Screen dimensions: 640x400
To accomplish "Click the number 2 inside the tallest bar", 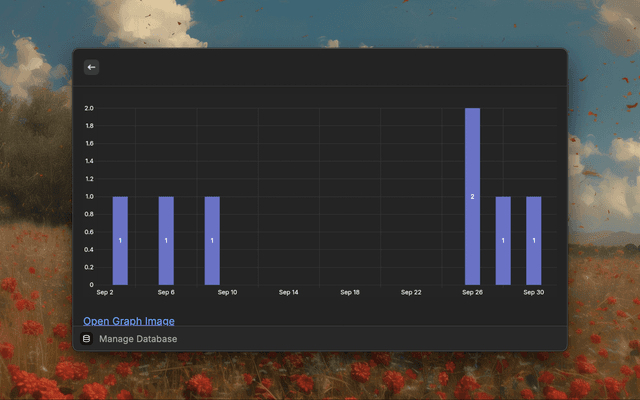I will (x=472, y=197).
